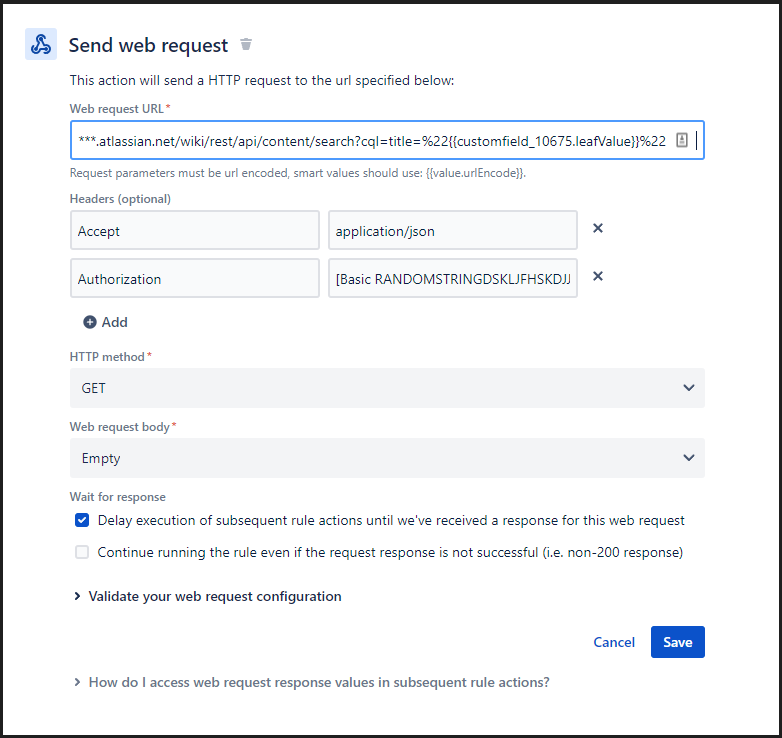The height and width of the screenshot is (738, 782).
Task: Open the HTTP method dropdown
Action: click(x=387, y=388)
